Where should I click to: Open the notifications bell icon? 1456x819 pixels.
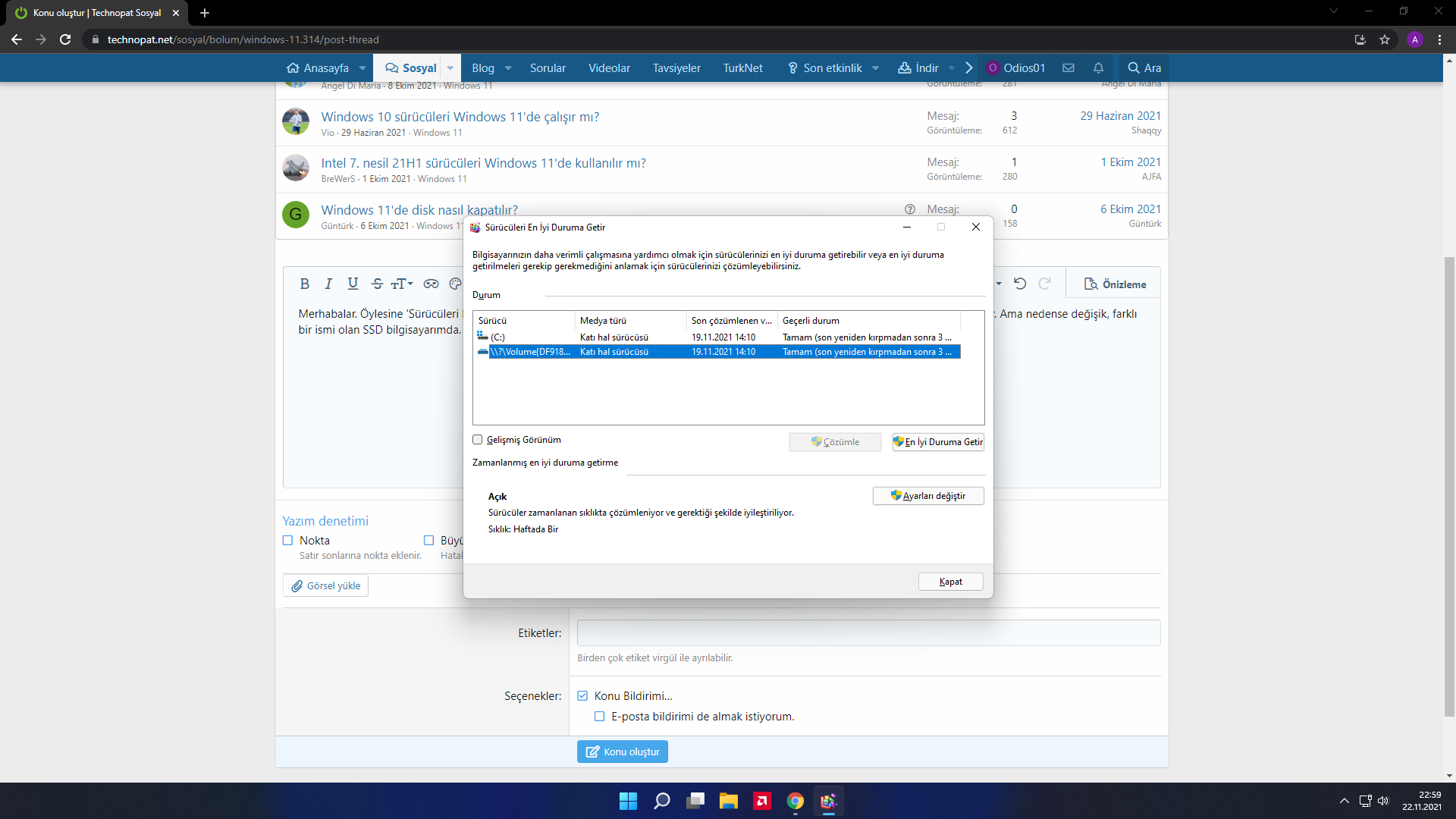1098,67
